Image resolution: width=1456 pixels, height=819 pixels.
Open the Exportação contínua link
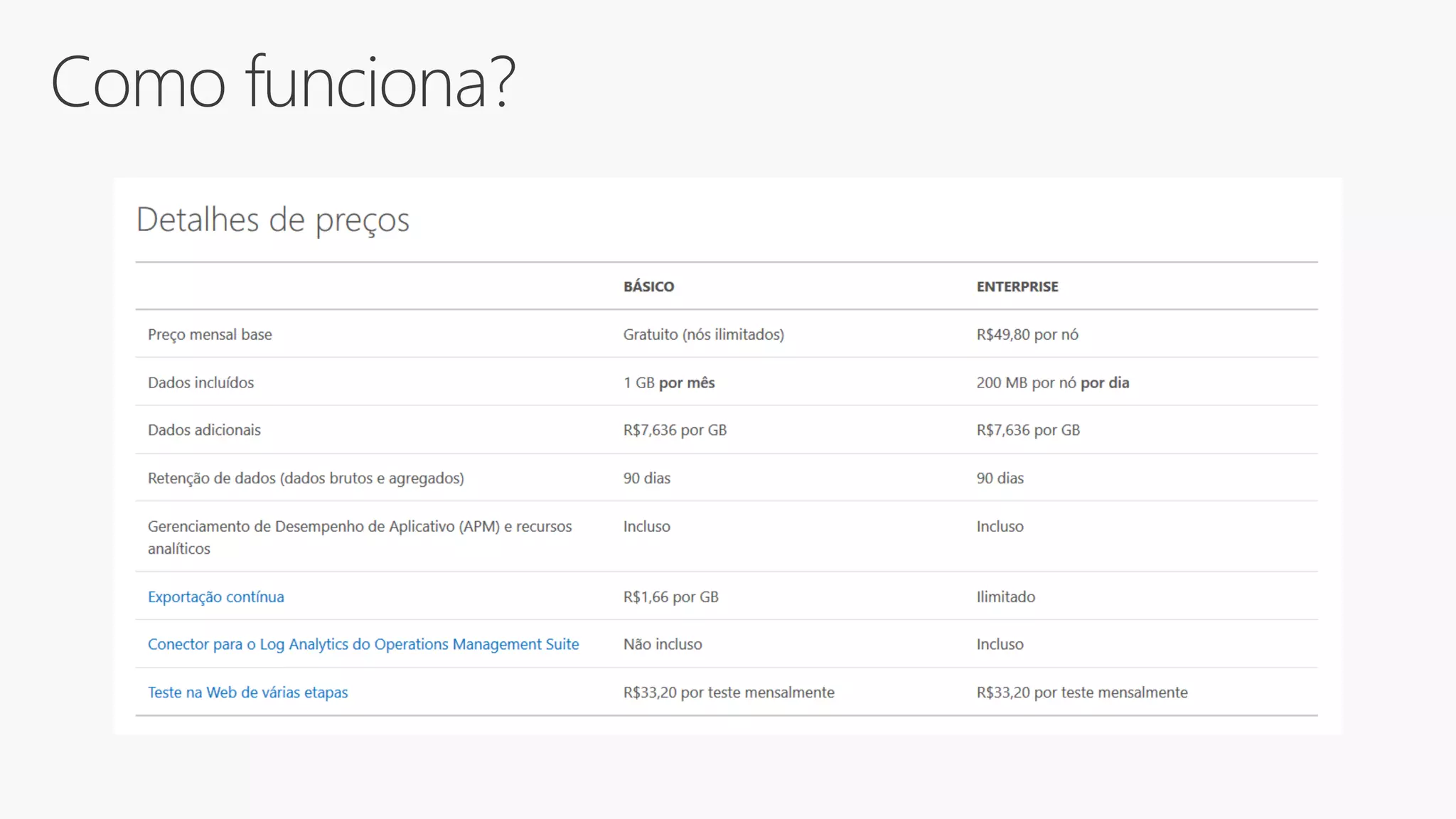215,596
